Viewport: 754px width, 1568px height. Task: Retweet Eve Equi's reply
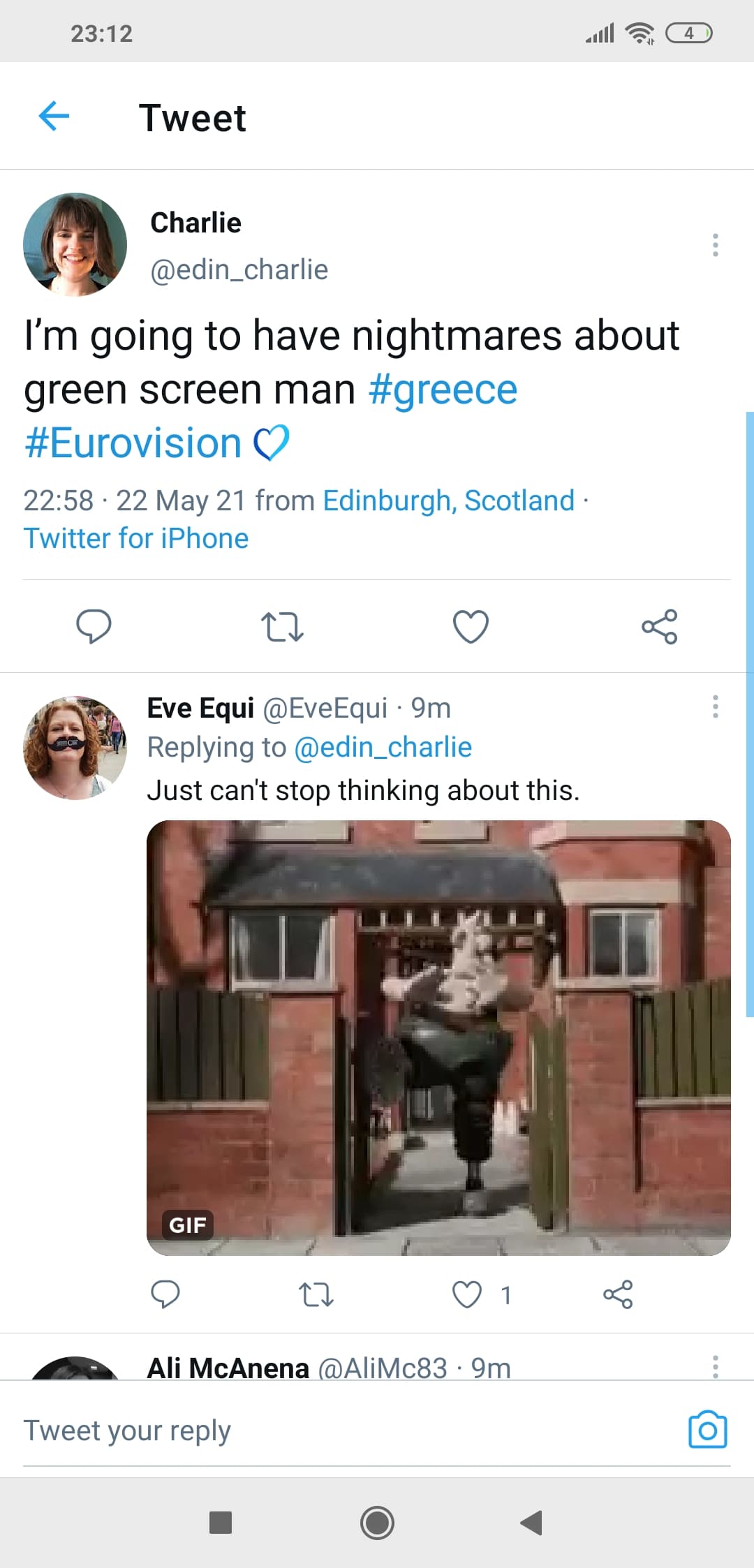point(316,1294)
